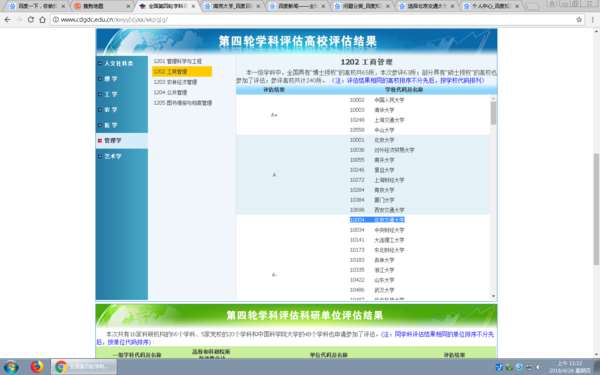Open the browser home page icon

click(42, 20)
